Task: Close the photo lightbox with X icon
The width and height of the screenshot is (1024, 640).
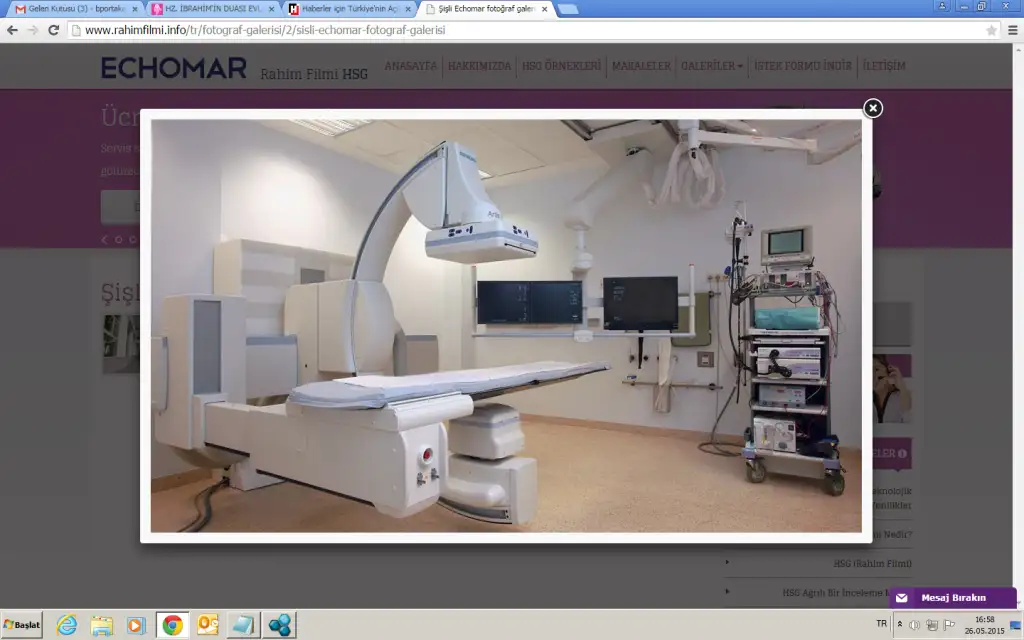Action: (873, 108)
